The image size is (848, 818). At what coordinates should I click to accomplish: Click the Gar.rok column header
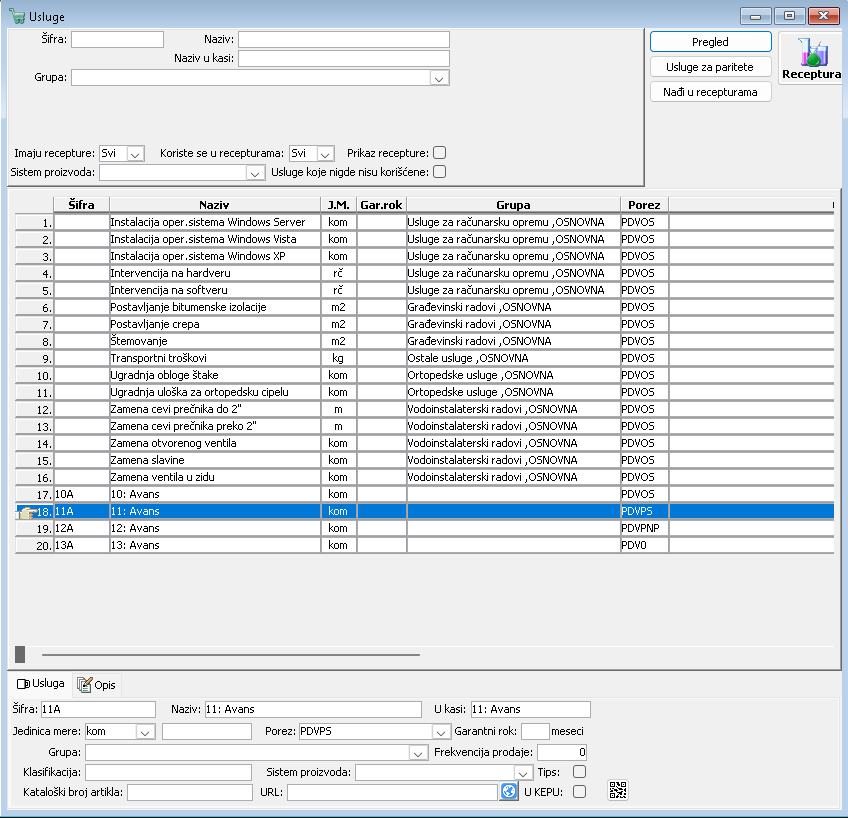tap(381, 205)
